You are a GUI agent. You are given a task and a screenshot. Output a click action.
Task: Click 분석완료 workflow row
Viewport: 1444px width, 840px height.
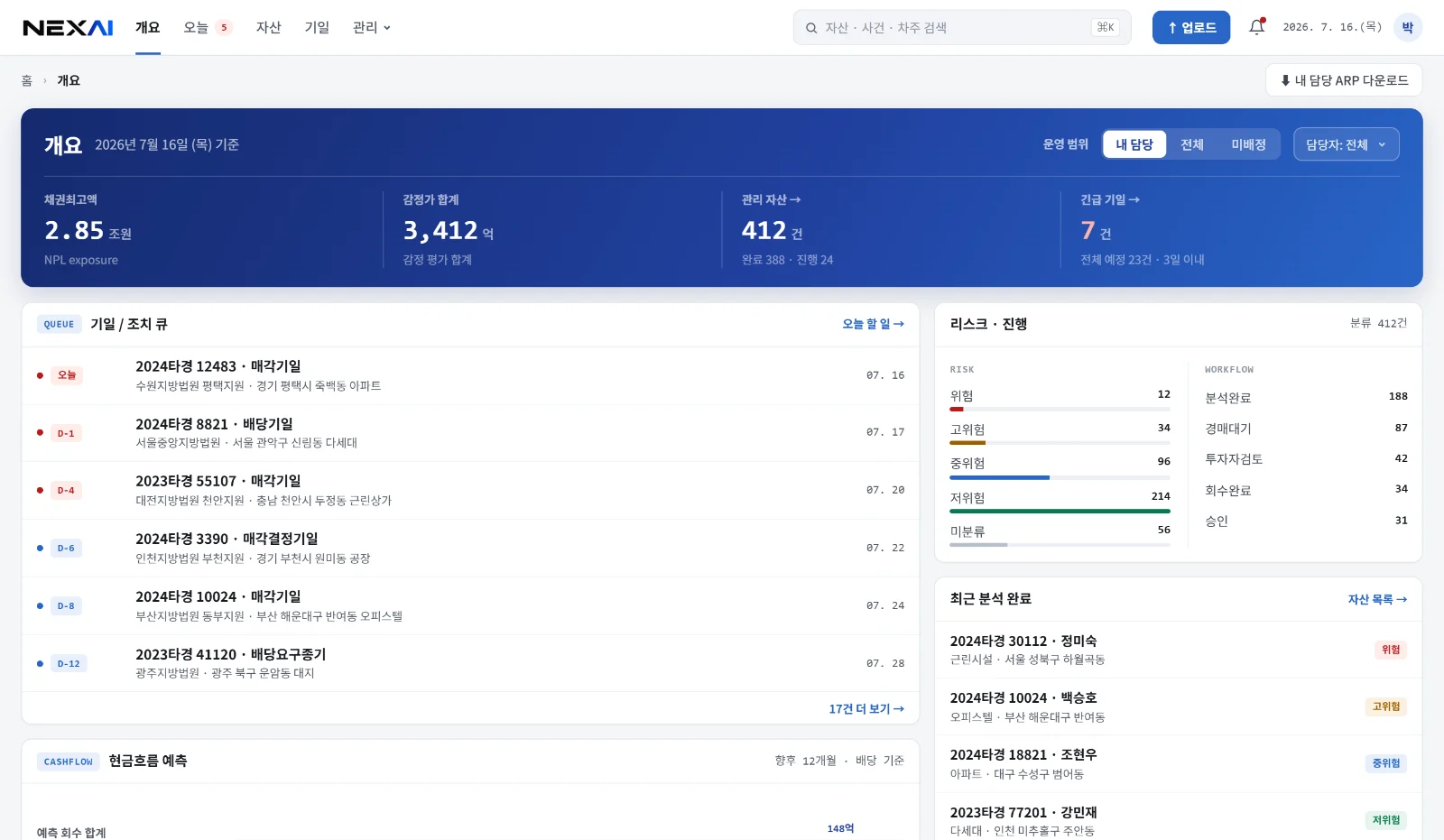(1306, 397)
